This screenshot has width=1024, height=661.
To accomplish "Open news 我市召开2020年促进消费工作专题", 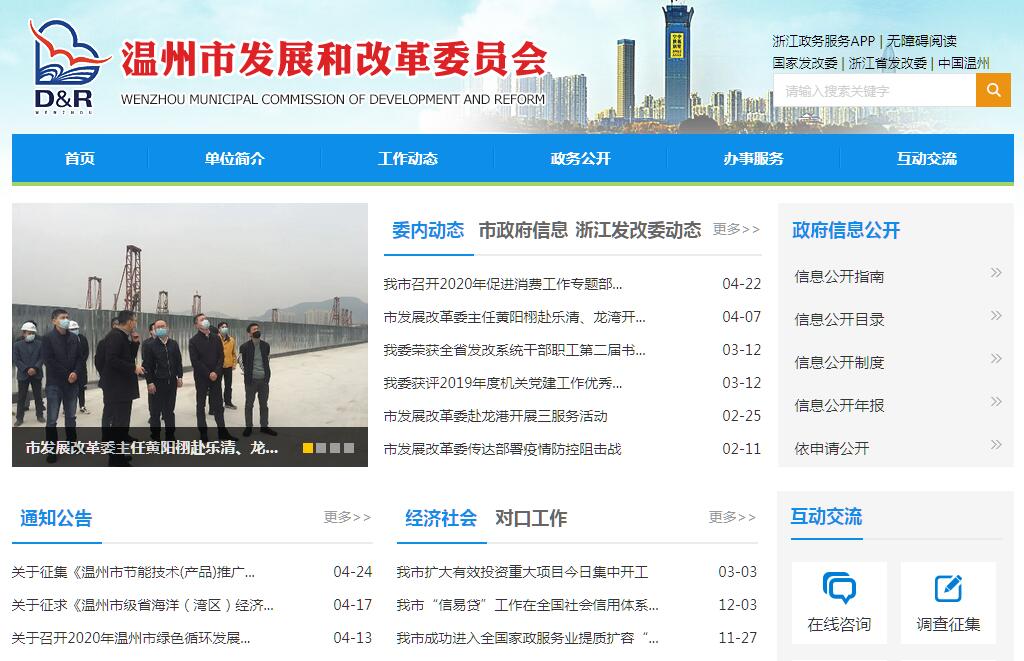I will coord(502,284).
